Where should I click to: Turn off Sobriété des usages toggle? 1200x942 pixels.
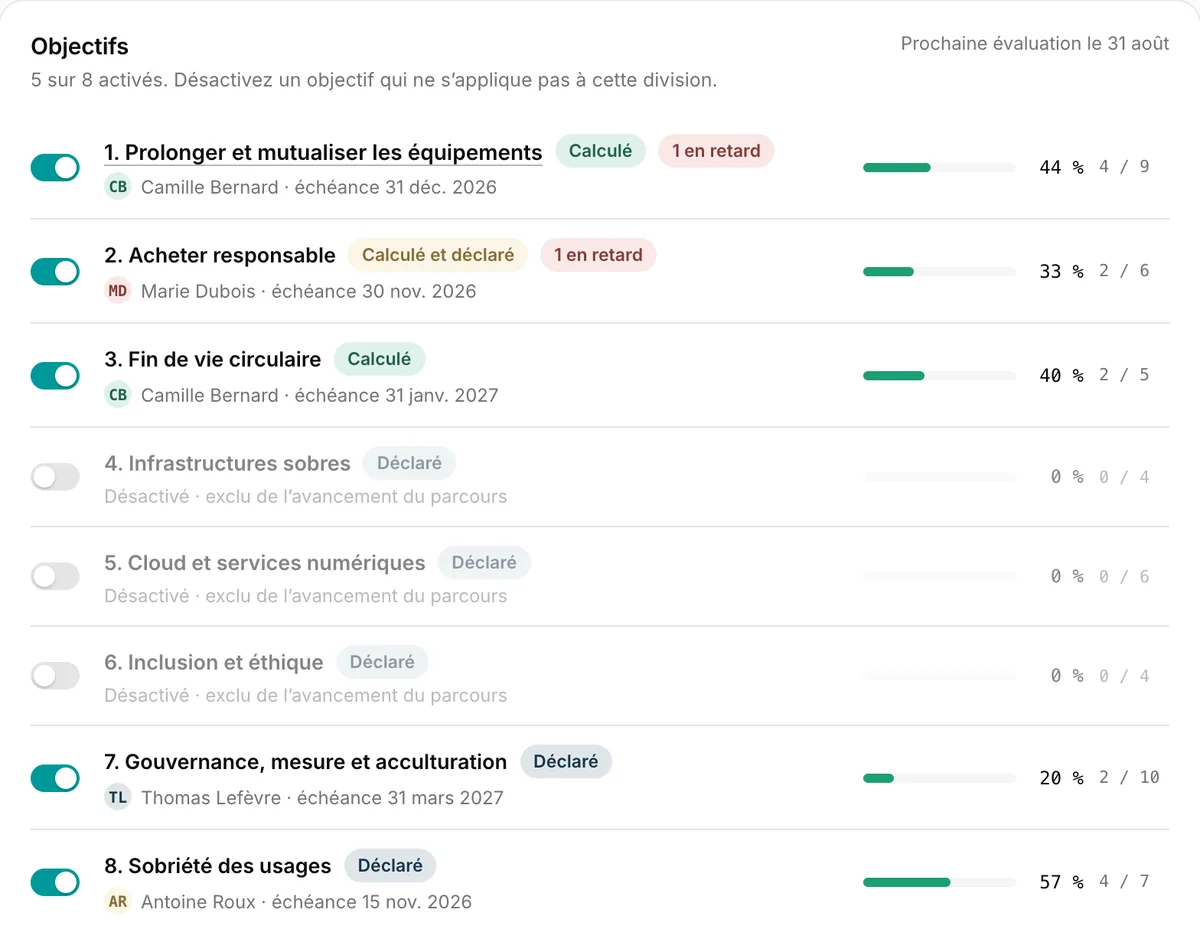(55, 882)
